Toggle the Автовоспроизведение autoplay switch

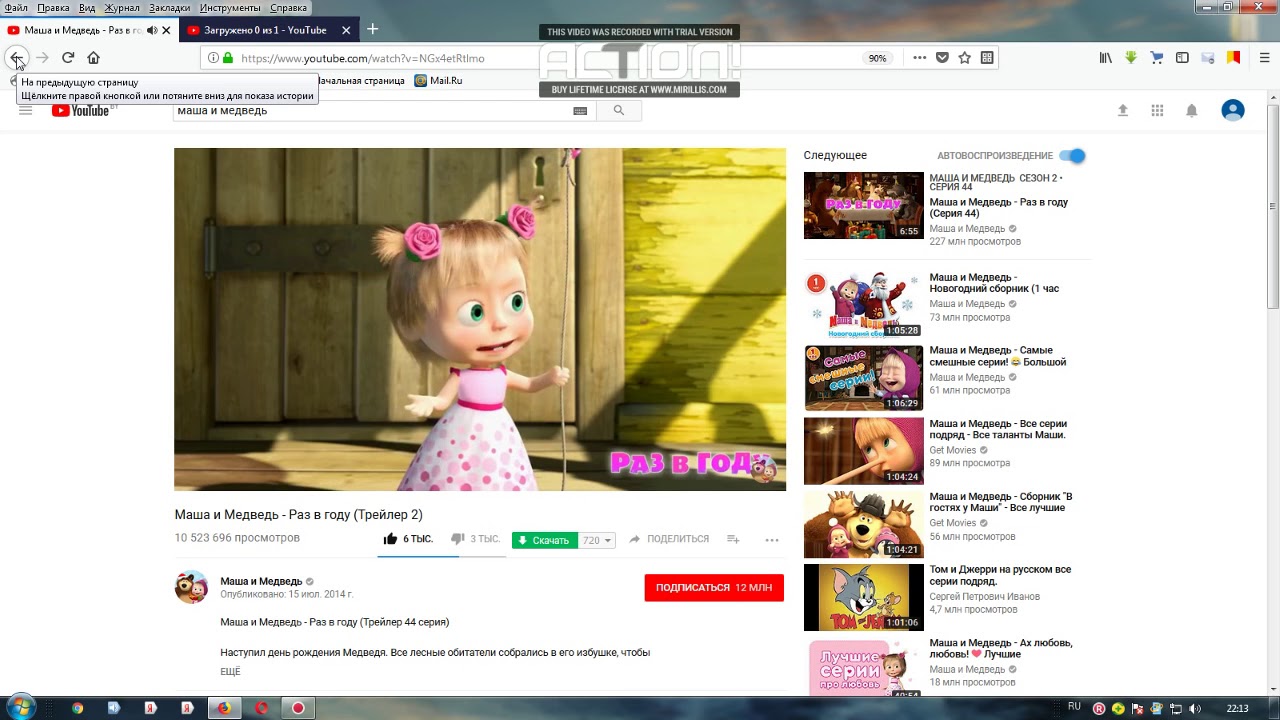click(1072, 156)
